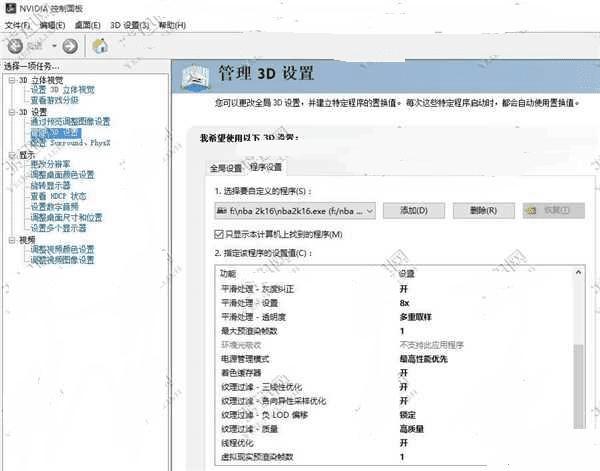Click the settings list scroll-up arrow
Screen dimensions: 600x471
point(579,272)
